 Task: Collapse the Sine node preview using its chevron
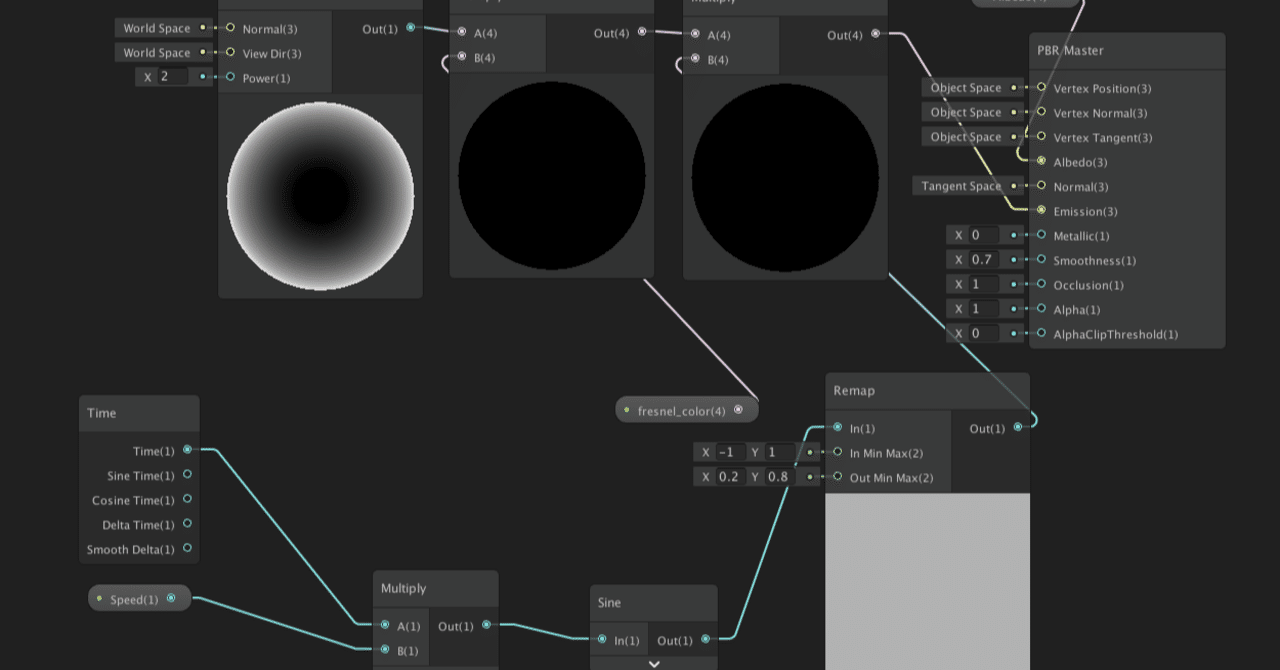tap(653, 663)
